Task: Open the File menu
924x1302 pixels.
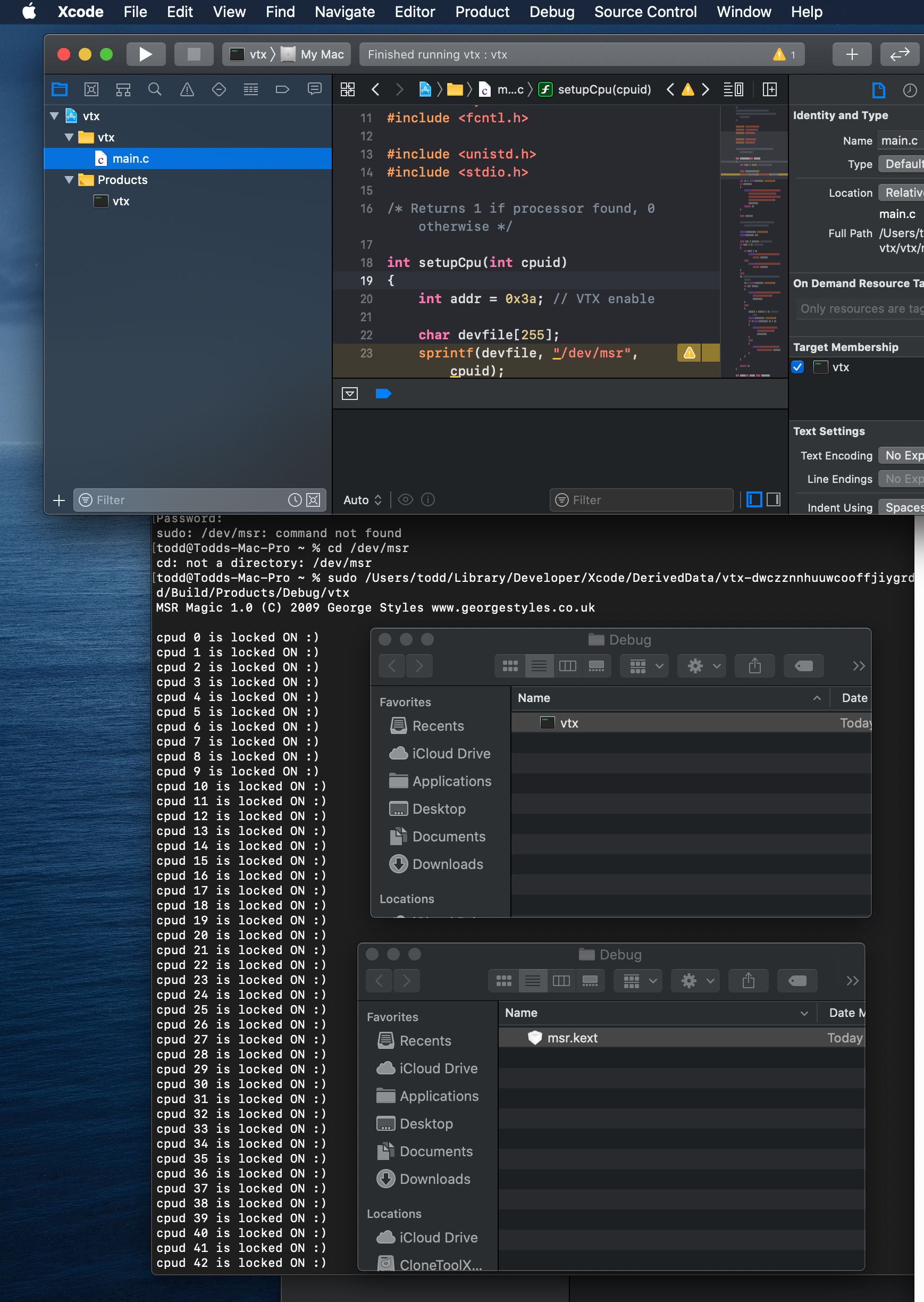Action: pos(136,11)
